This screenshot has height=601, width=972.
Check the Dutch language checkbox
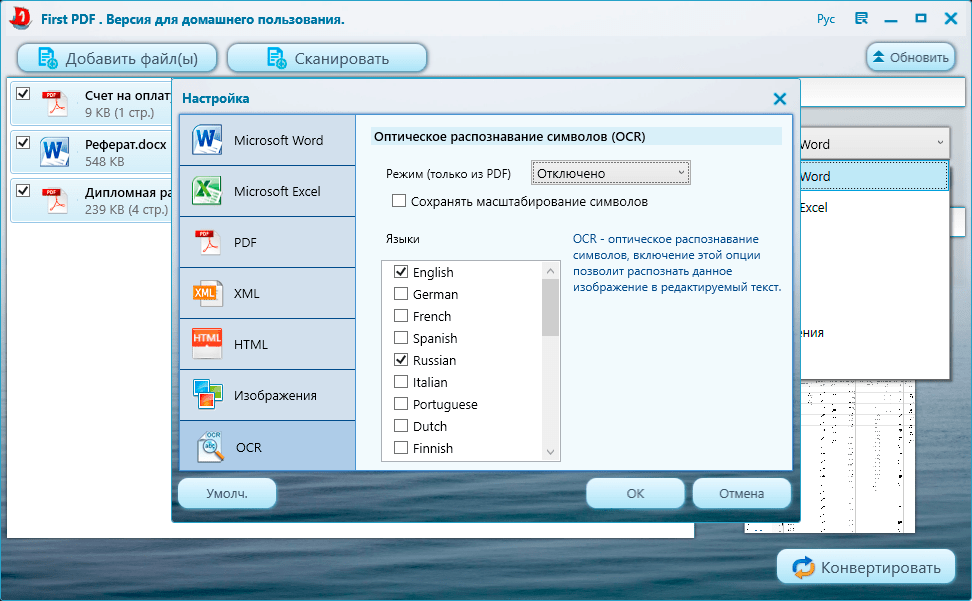(x=401, y=426)
